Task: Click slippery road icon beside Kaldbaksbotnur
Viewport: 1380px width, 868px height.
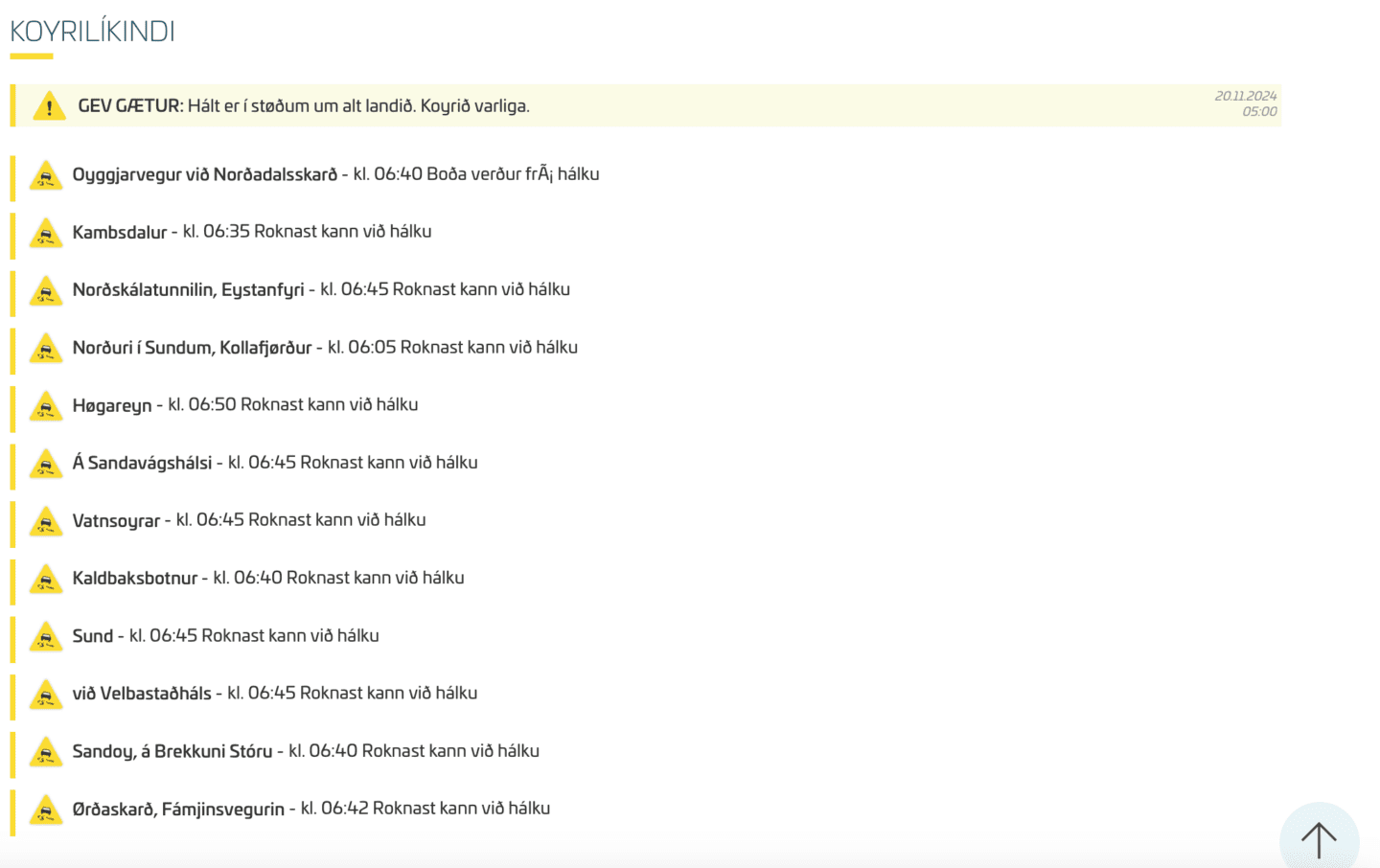Action: click(45, 579)
